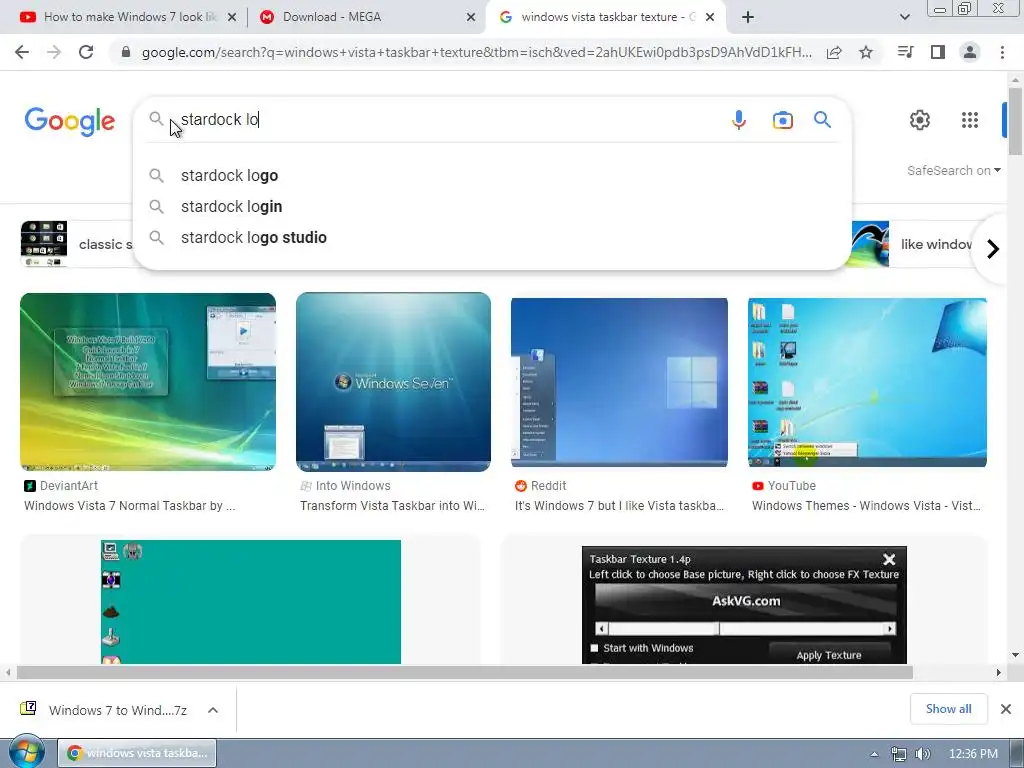Screen dimensions: 1024x768
Task: Open the Chrome profile avatar
Action: coord(970,52)
